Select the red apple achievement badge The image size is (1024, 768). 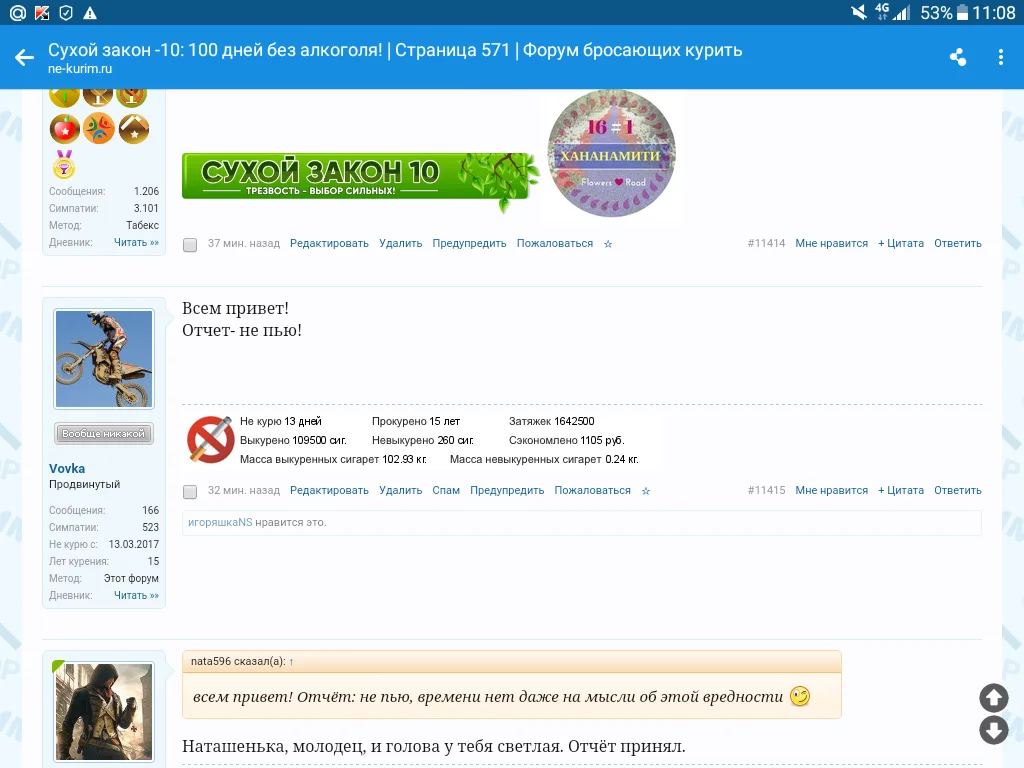(64, 129)
